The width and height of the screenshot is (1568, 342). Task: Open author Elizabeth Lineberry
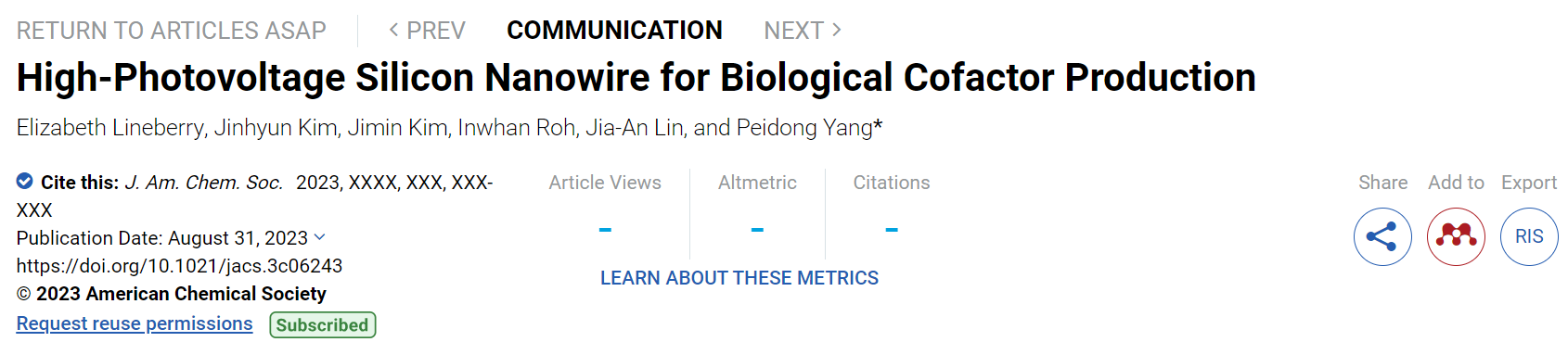[x=111, y=128]
